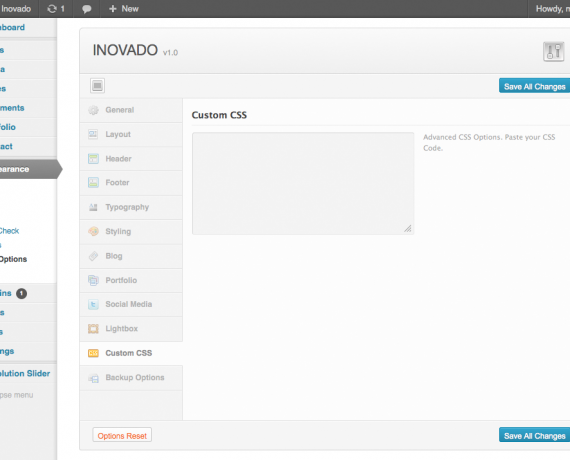Click the Backup Options icon
The image size is (570, 460).
click(x=93, y=378)
